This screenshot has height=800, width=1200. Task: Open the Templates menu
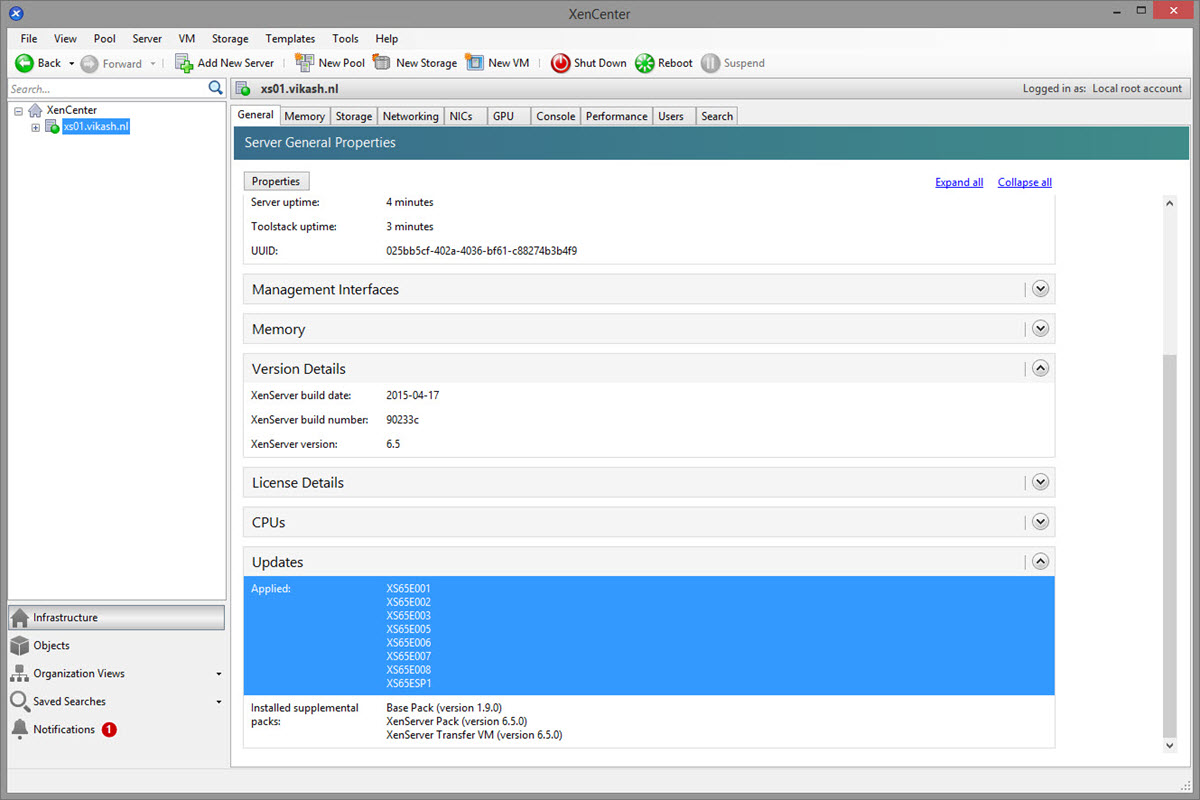click(x=290, y=39)
